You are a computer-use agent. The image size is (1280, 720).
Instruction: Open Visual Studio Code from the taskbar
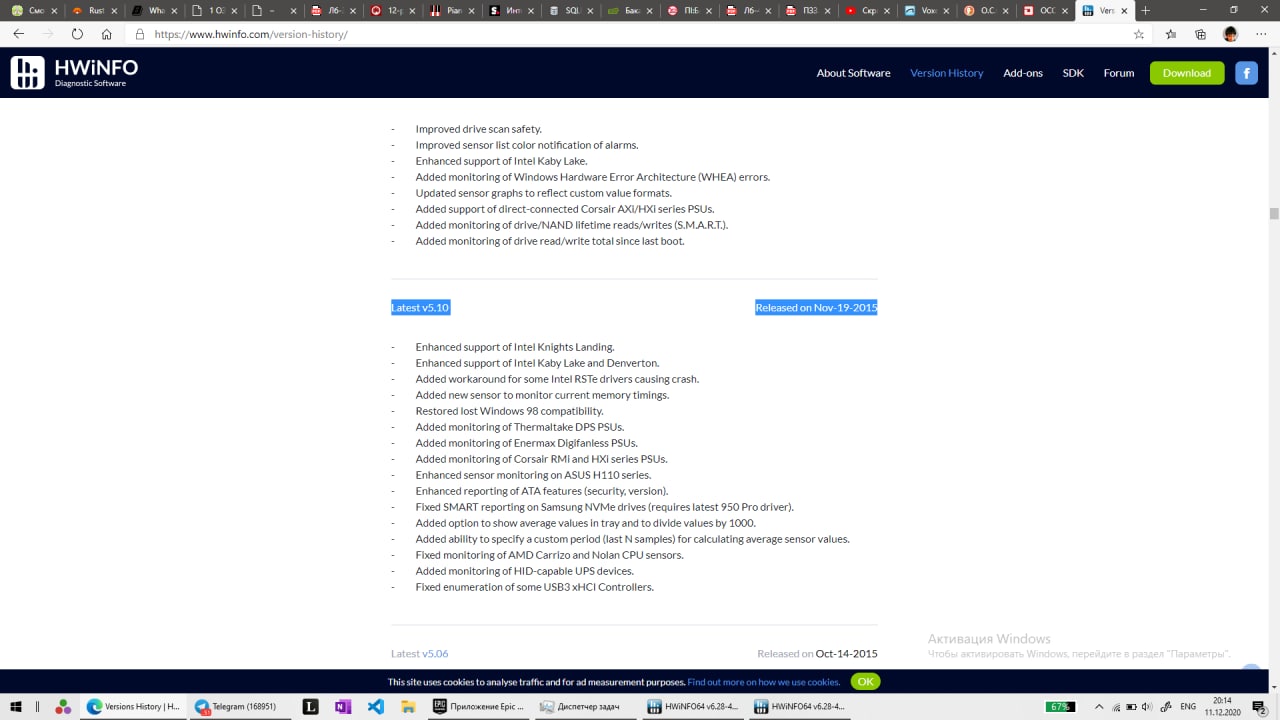click(375, 706)
